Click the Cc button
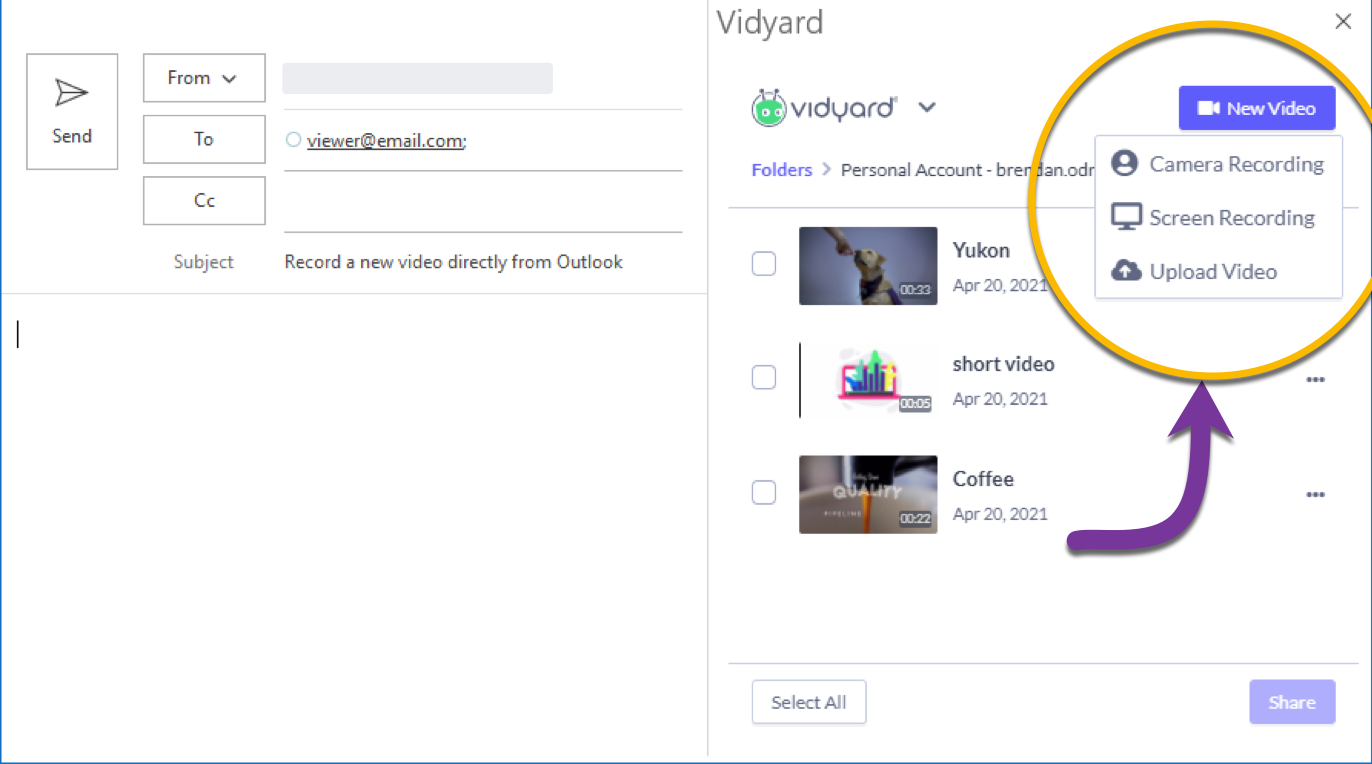 204,200
